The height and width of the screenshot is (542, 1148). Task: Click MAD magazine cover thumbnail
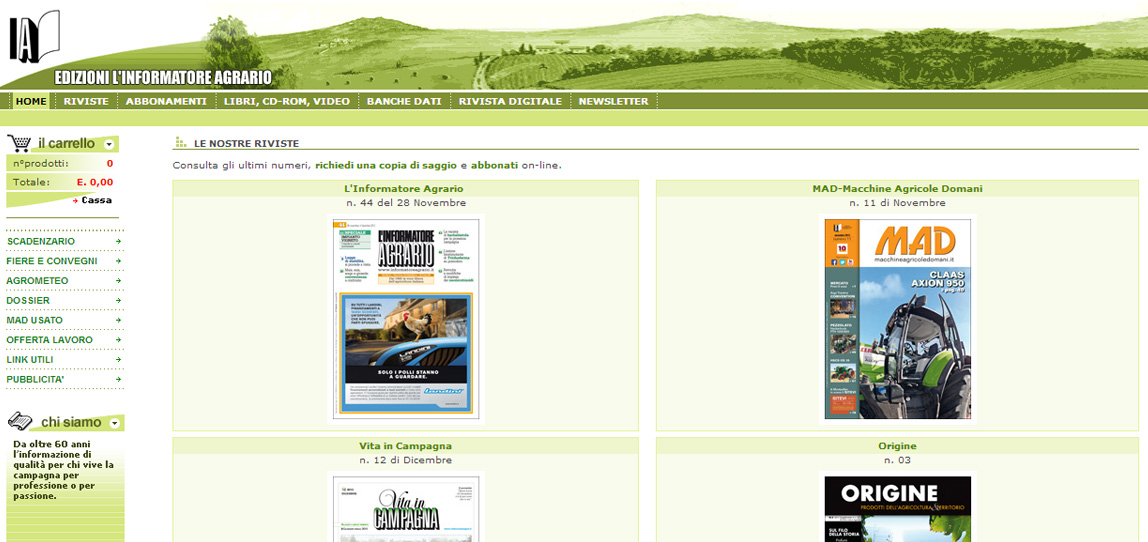(x=897, y=318)
